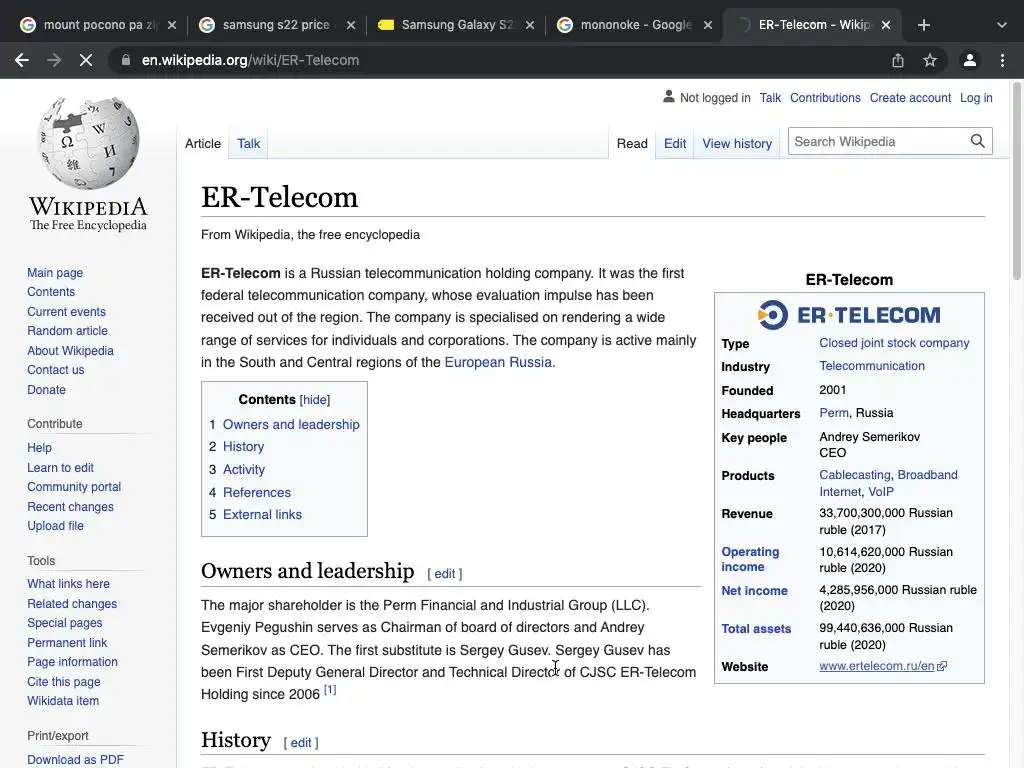Go back with the browser back arrow

22,60
